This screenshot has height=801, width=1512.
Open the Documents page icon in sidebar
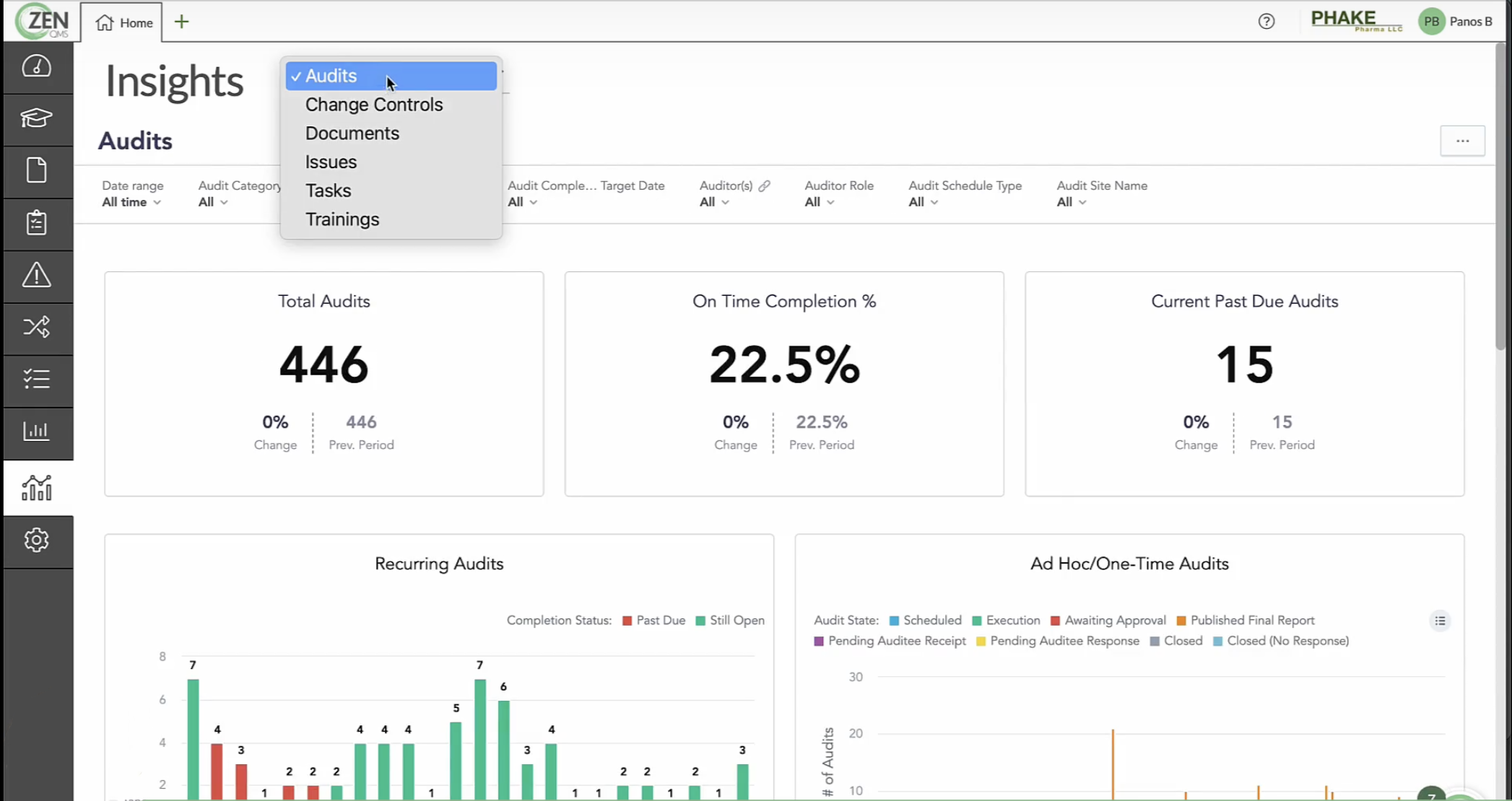37,171
